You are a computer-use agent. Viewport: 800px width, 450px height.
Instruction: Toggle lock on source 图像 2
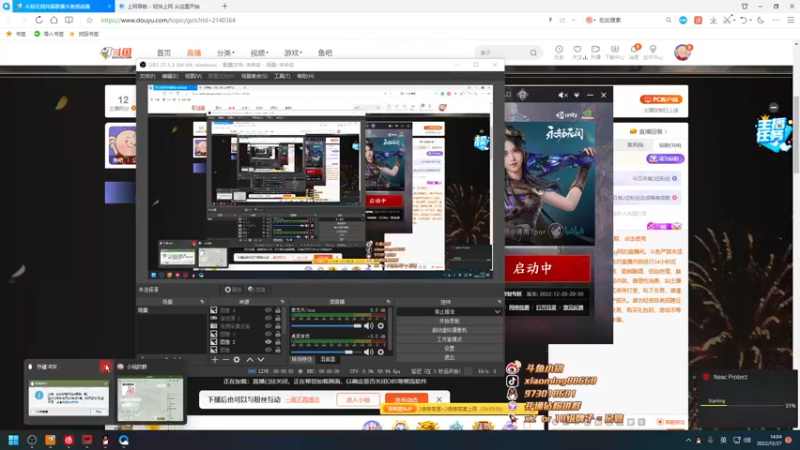pyautogui.click(x=278, y=342)
